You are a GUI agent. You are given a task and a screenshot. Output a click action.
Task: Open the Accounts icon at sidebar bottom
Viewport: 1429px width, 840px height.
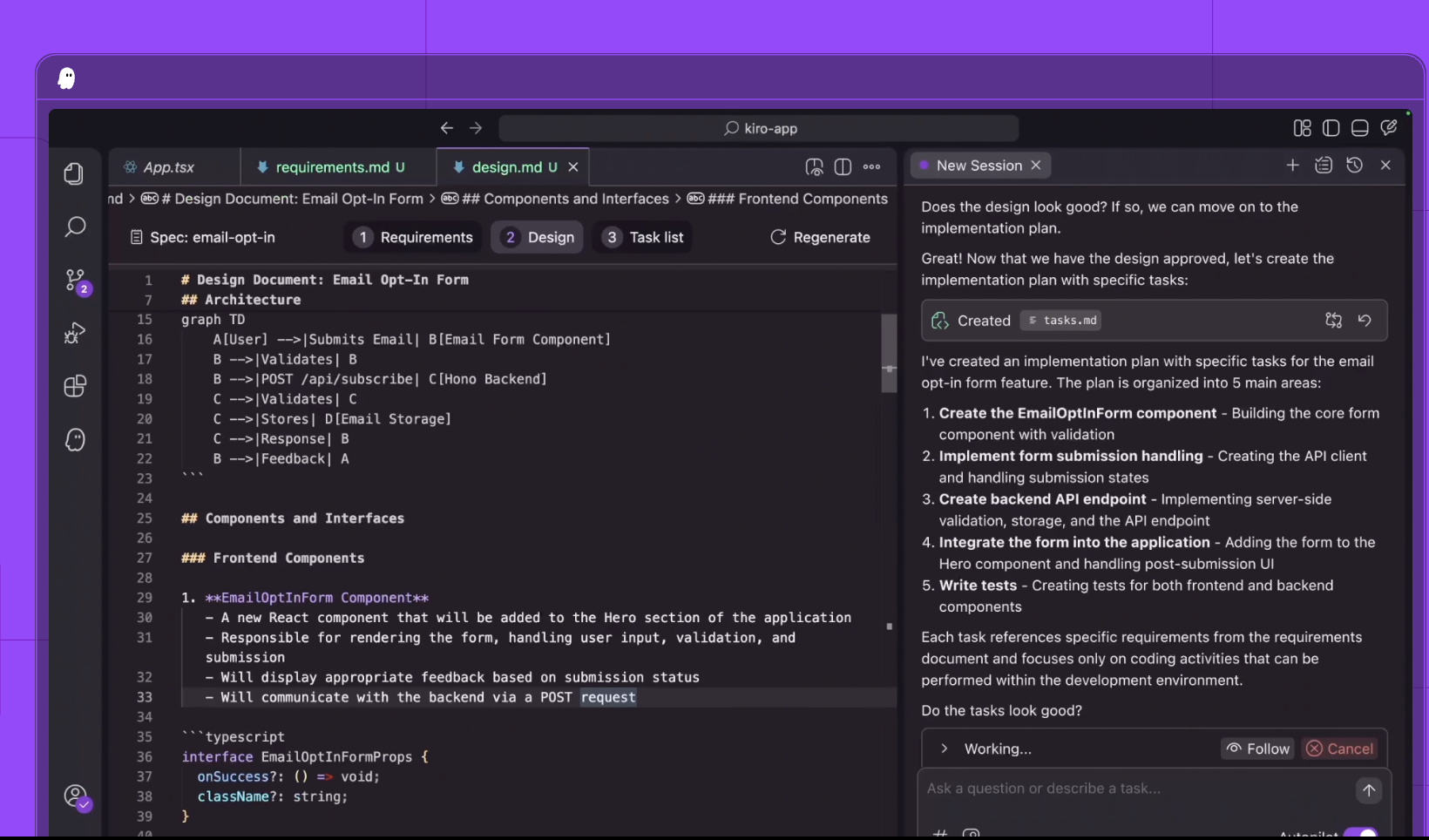pos(77,796)
